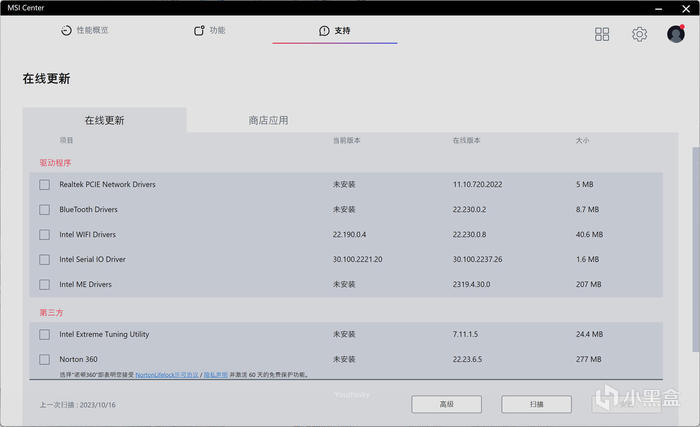Open the Norton privacy statement link
Screen dimensions: 700x427
tap(216, 375)
